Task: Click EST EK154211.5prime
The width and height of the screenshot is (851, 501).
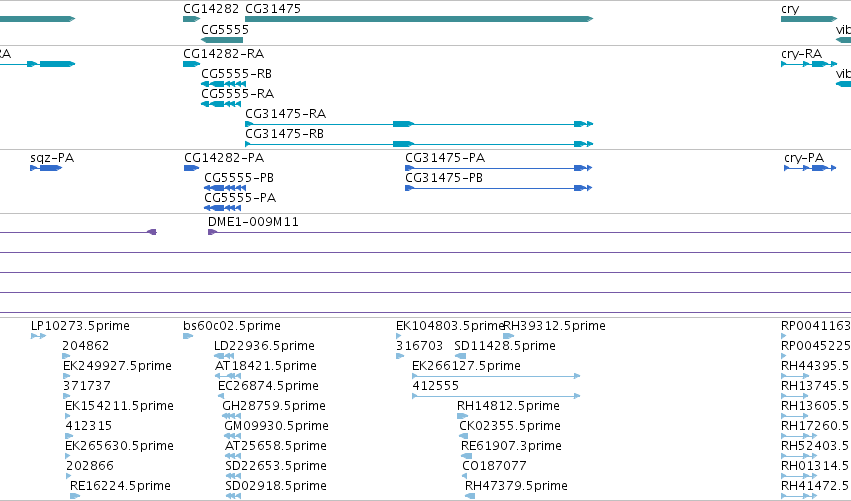Action: coord(69,416)
